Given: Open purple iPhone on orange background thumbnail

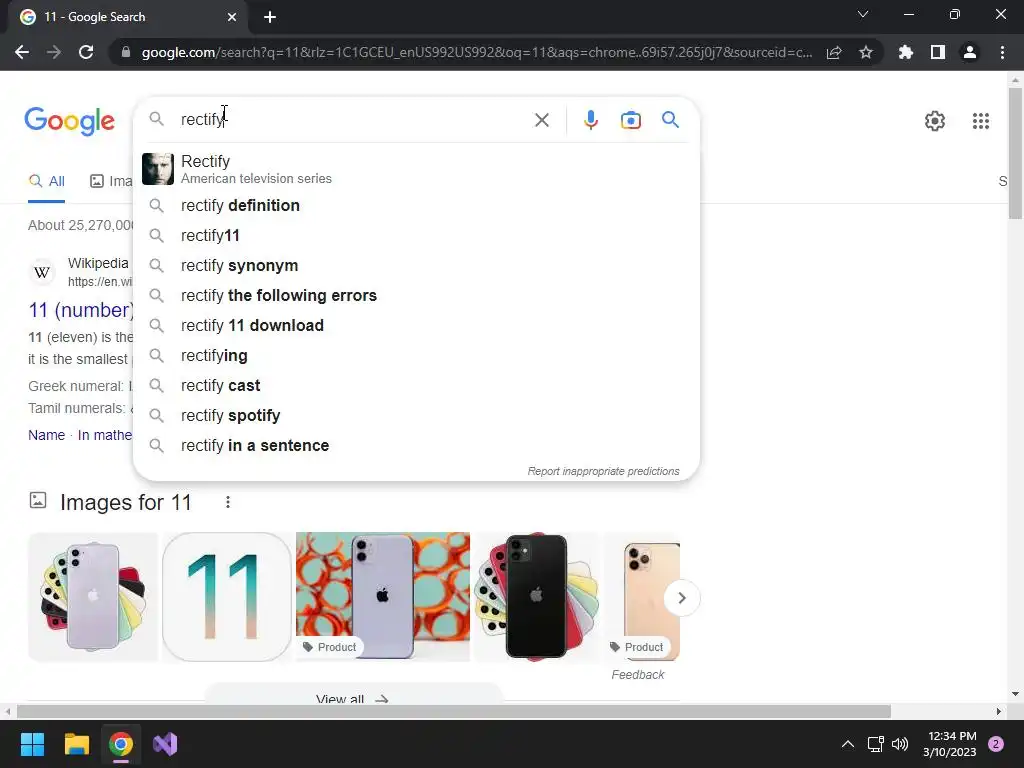Looking at the screenshot, I should pyautogui.click(x=383, y=597).
